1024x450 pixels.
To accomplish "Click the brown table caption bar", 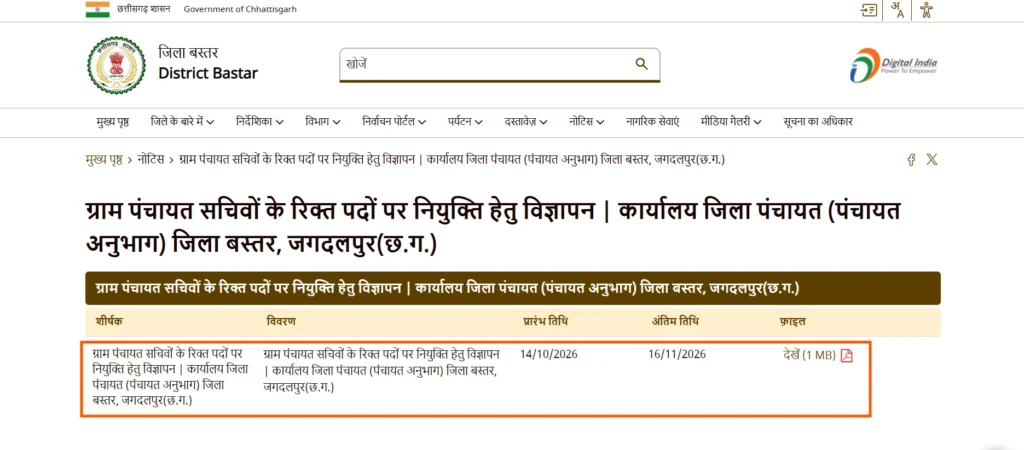I will tap(513, 288).
